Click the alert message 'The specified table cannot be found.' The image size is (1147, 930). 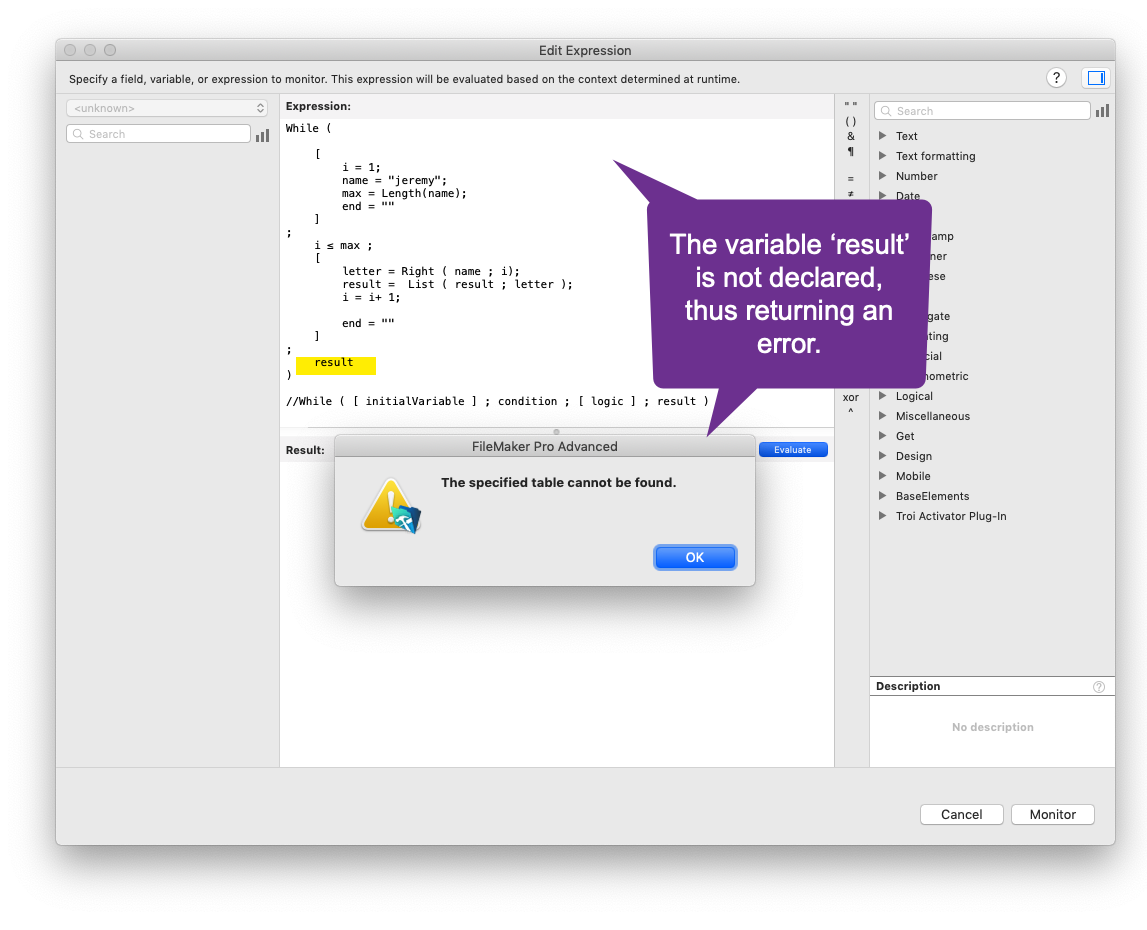coord(559,483)
